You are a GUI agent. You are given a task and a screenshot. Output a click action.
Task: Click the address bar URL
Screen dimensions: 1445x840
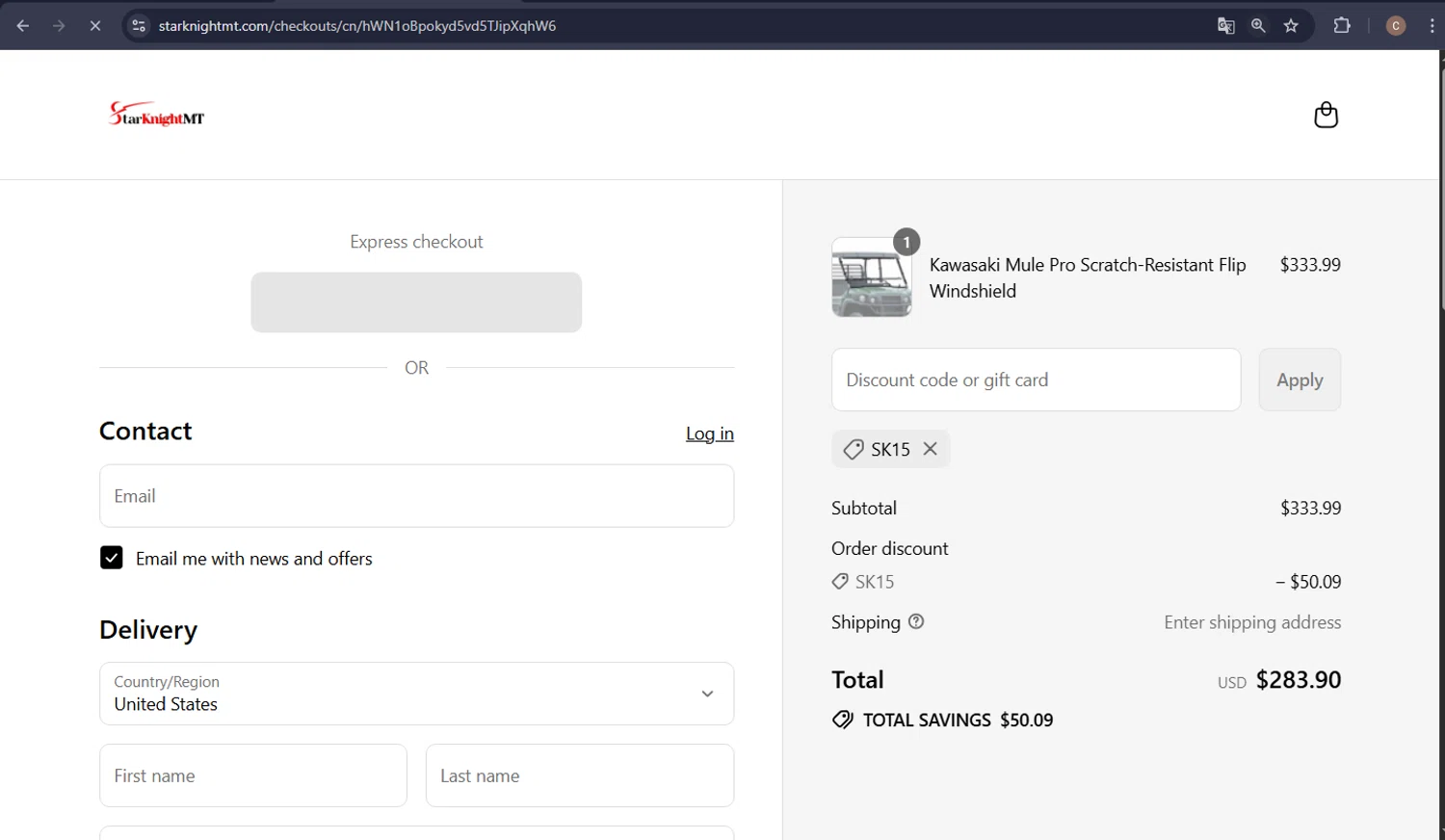357,26
